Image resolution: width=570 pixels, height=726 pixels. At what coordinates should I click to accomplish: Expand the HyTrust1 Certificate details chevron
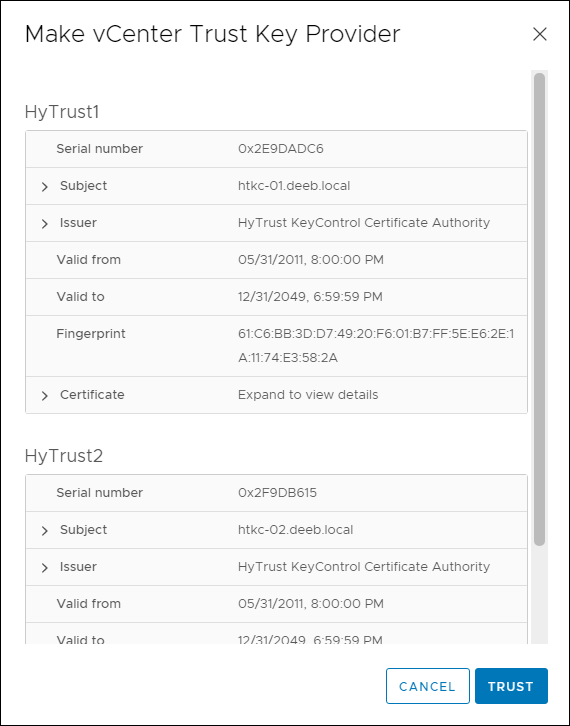[x=44, y=396]
